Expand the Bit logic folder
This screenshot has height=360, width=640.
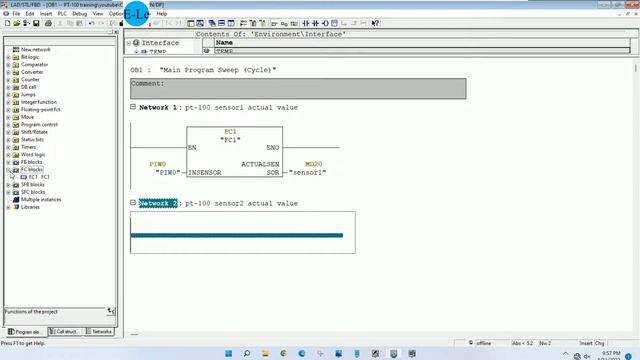click(x=8, y=57)
